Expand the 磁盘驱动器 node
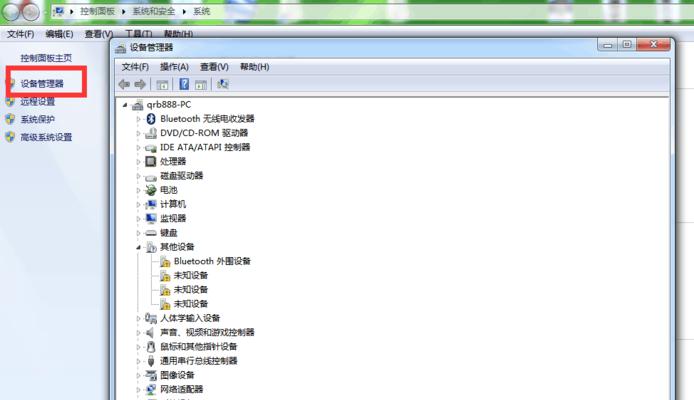Image resolution: width=694 pixels, height=400 pixels. click(138, 176)
